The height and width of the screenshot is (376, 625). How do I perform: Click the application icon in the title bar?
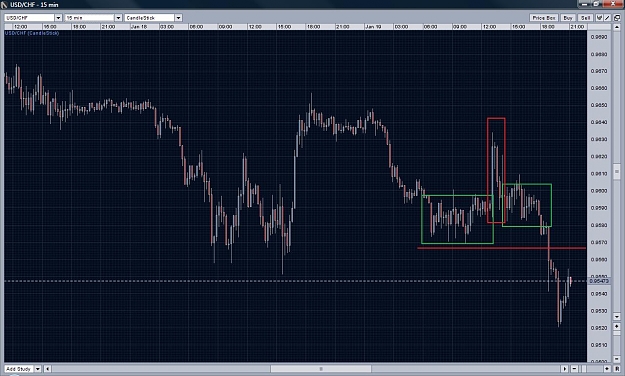coord(4,5)
